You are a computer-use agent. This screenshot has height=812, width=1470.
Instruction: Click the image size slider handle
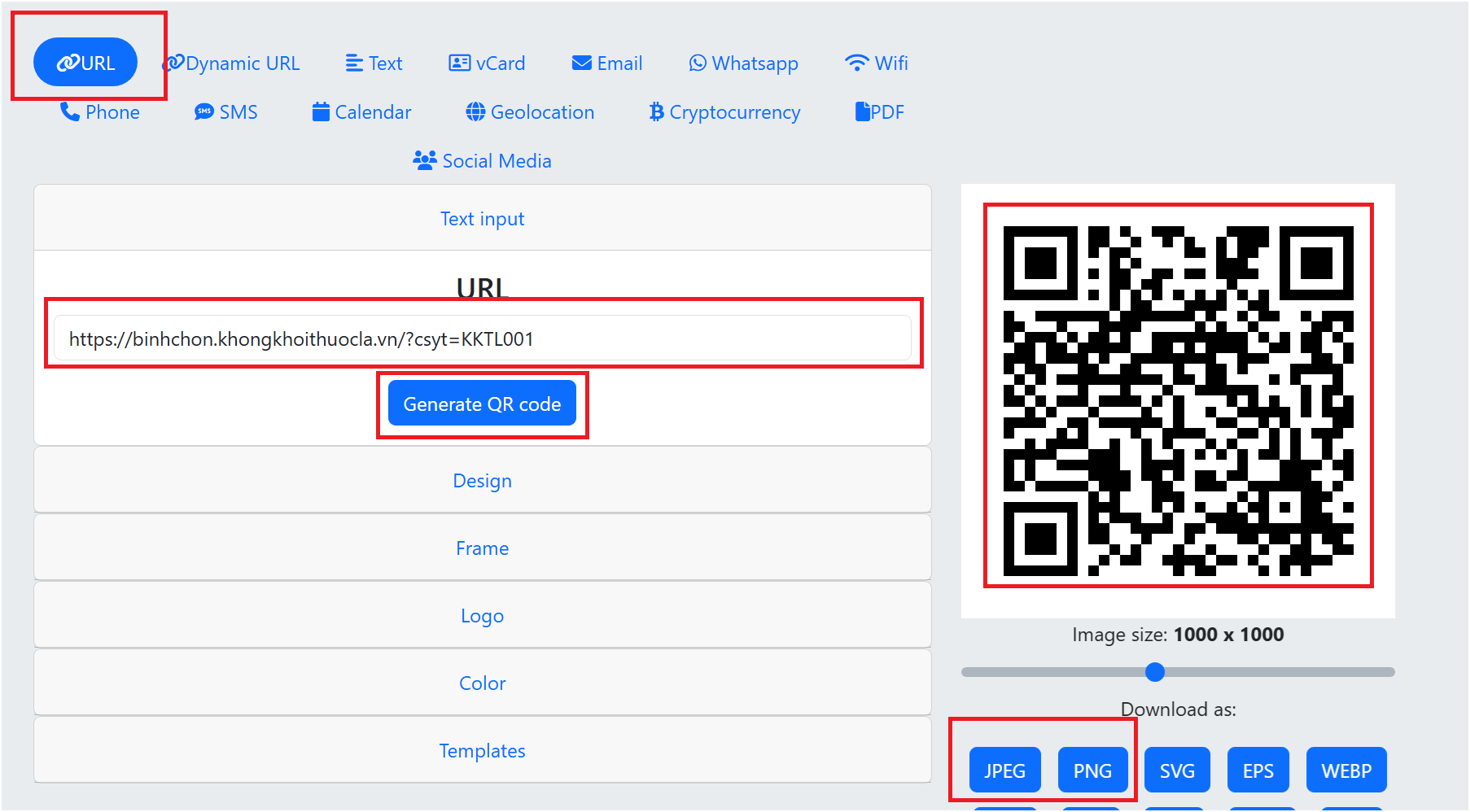(x=1155, y=672)
